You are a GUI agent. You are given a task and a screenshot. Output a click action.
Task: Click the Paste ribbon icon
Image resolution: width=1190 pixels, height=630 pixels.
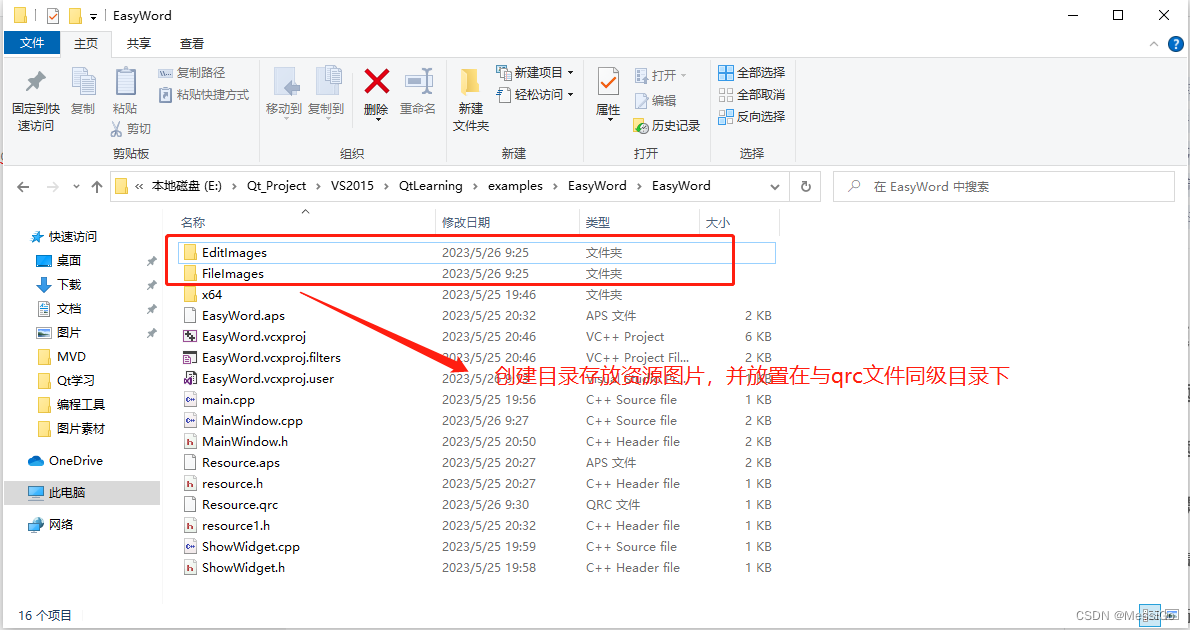click(125, 82)
